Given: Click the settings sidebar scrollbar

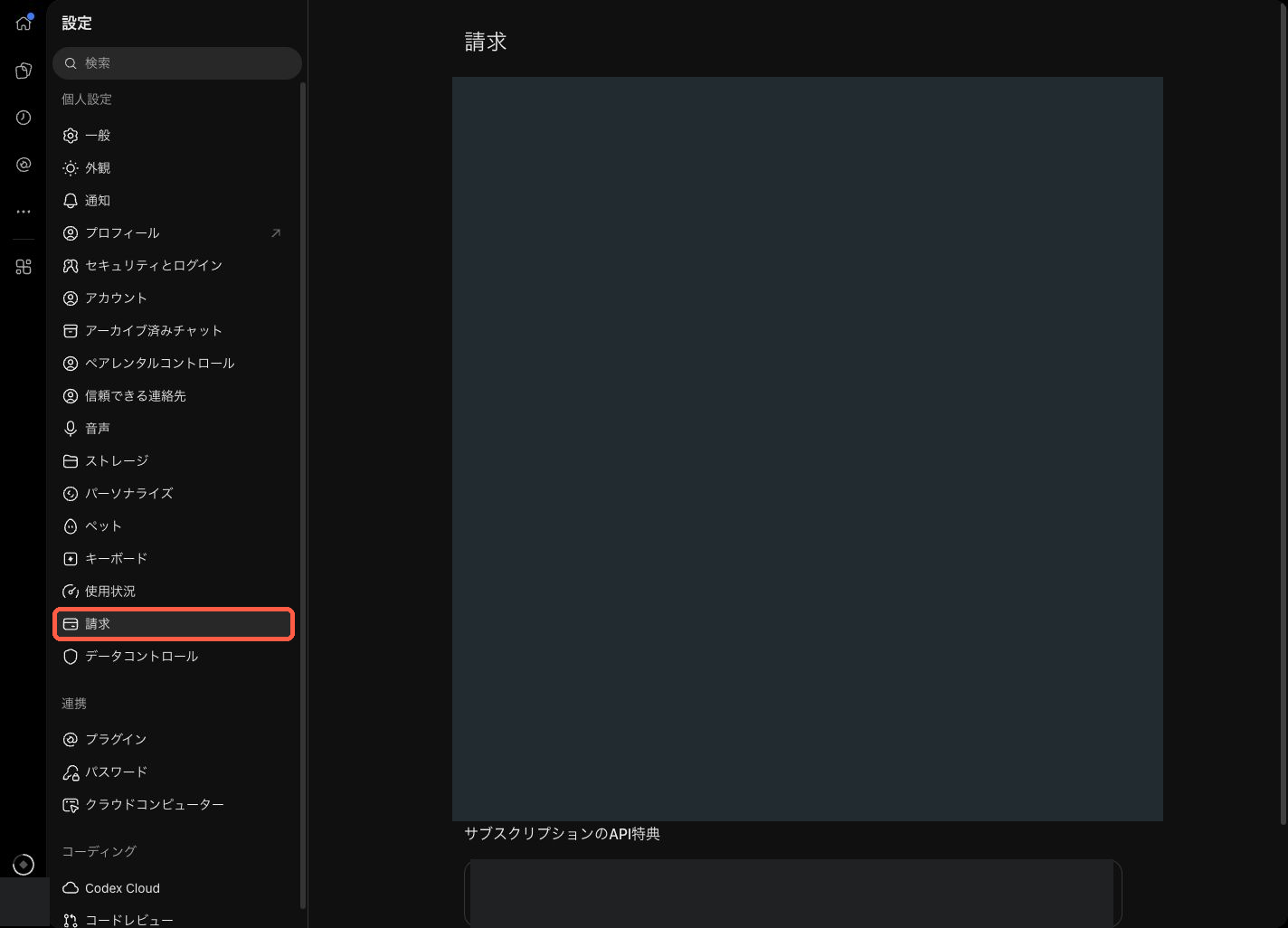Looking at the screenshot, I should (x=303, y=496).
